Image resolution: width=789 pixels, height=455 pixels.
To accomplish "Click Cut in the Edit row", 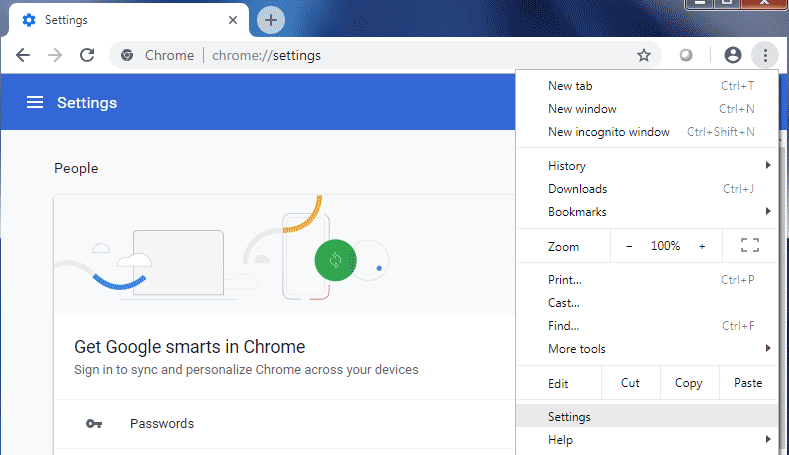I will pyautogui.click(x=630, y=383).
